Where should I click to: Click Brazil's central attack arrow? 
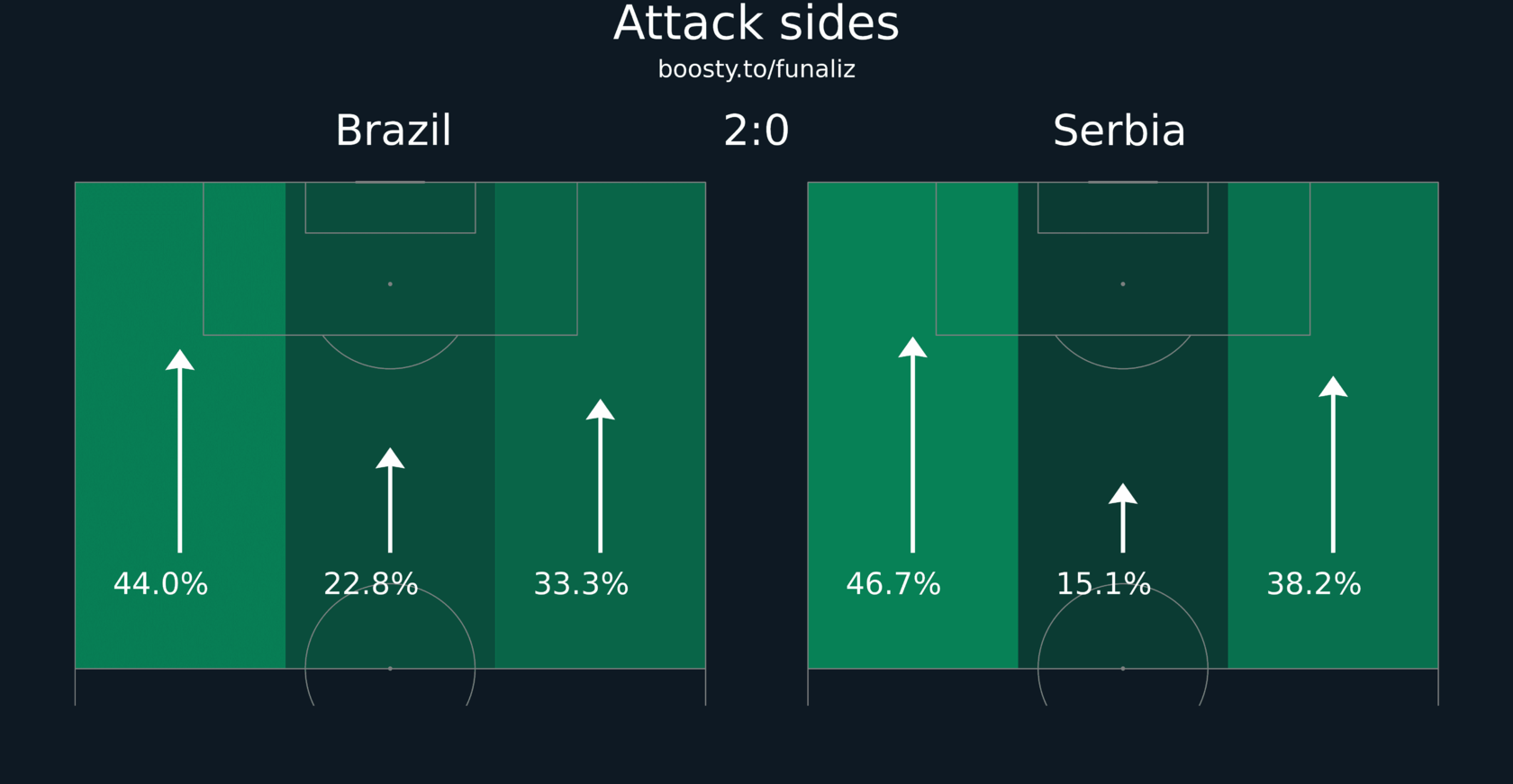(390, 500)
